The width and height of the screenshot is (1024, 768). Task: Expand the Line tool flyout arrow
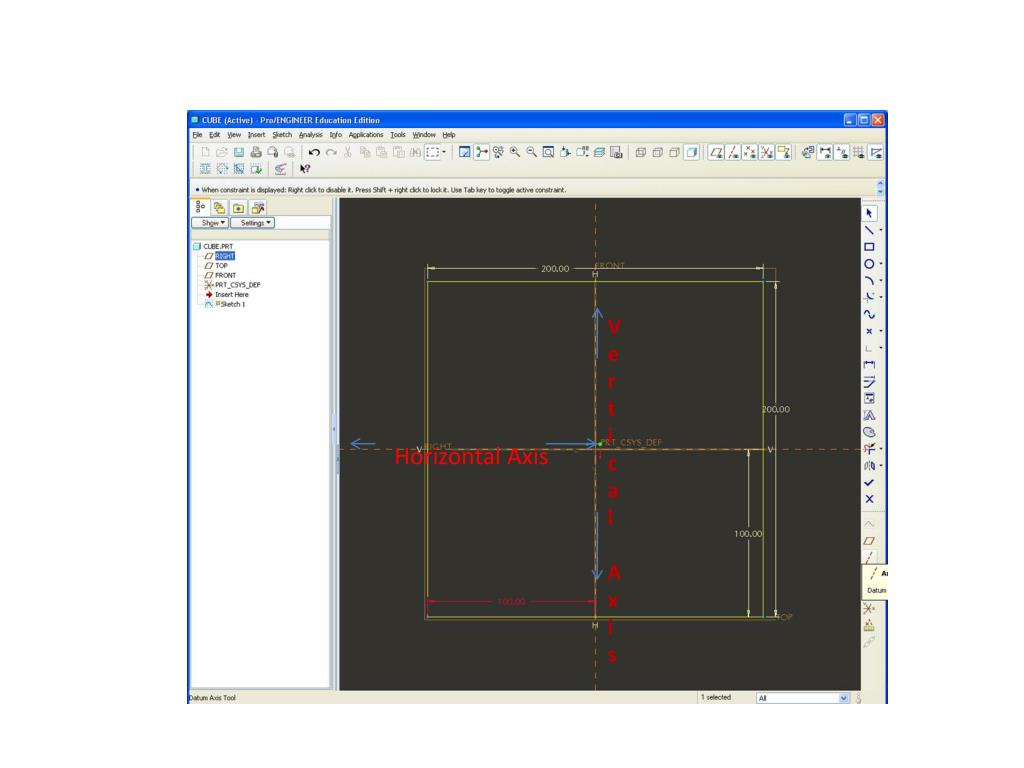(881, 231)
